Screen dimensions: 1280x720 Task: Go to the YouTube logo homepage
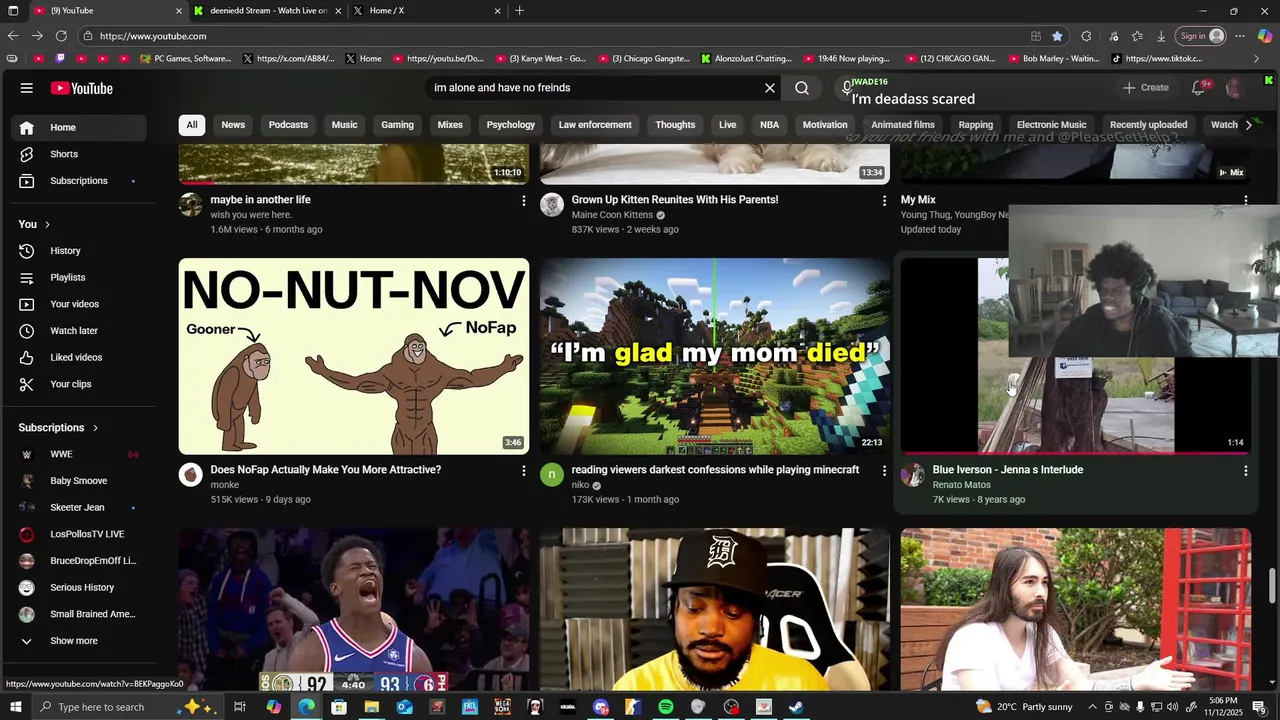[82, 88]
